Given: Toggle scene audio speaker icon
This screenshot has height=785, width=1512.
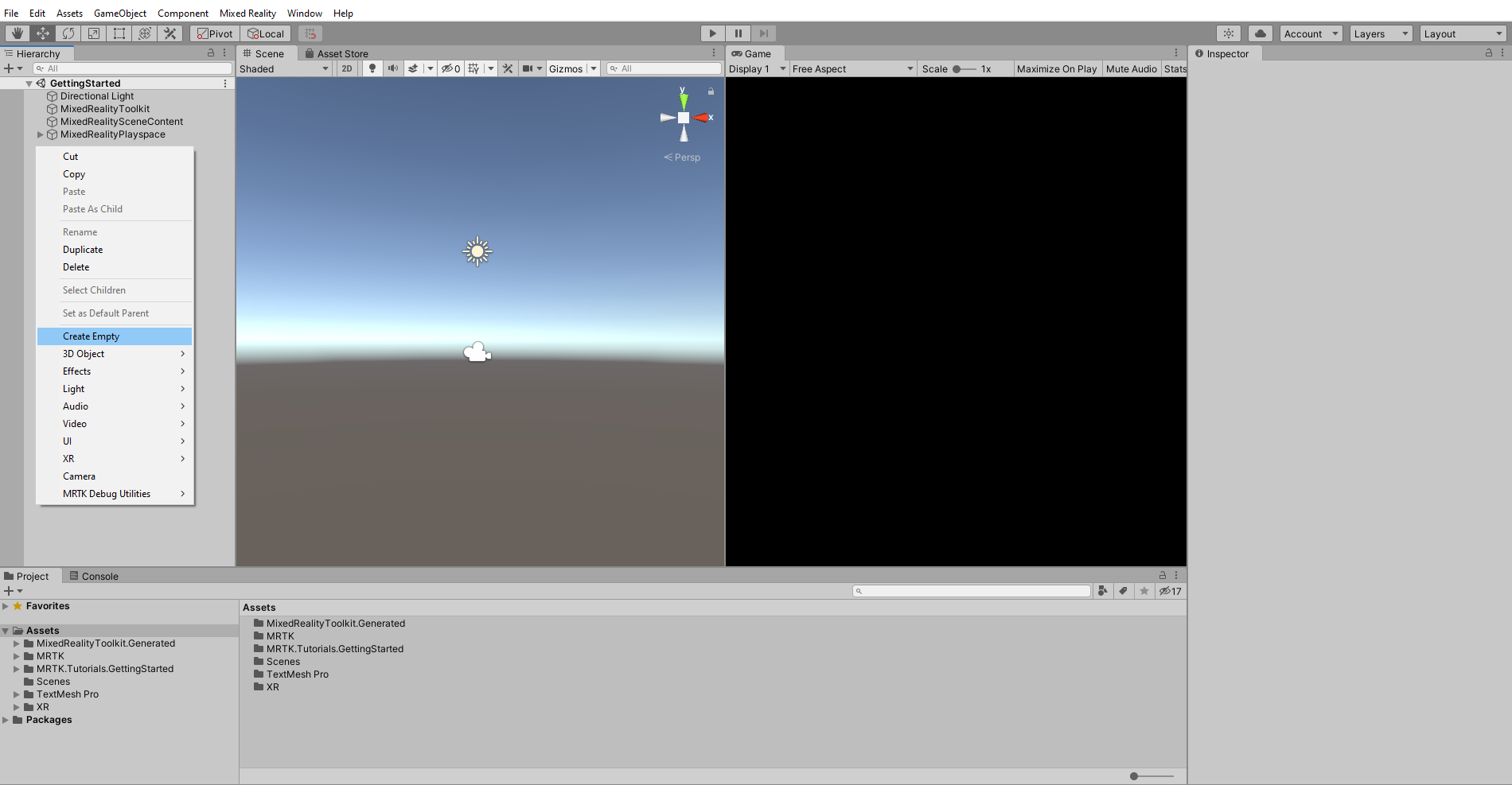Looking at the screenshot, I should click(x=393, y=68).
